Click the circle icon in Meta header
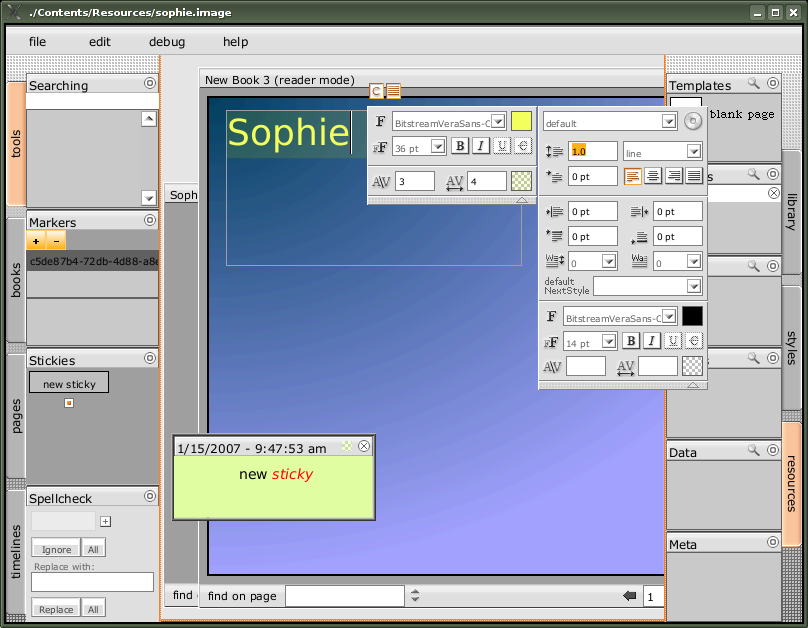 click(x=772, y=542)
